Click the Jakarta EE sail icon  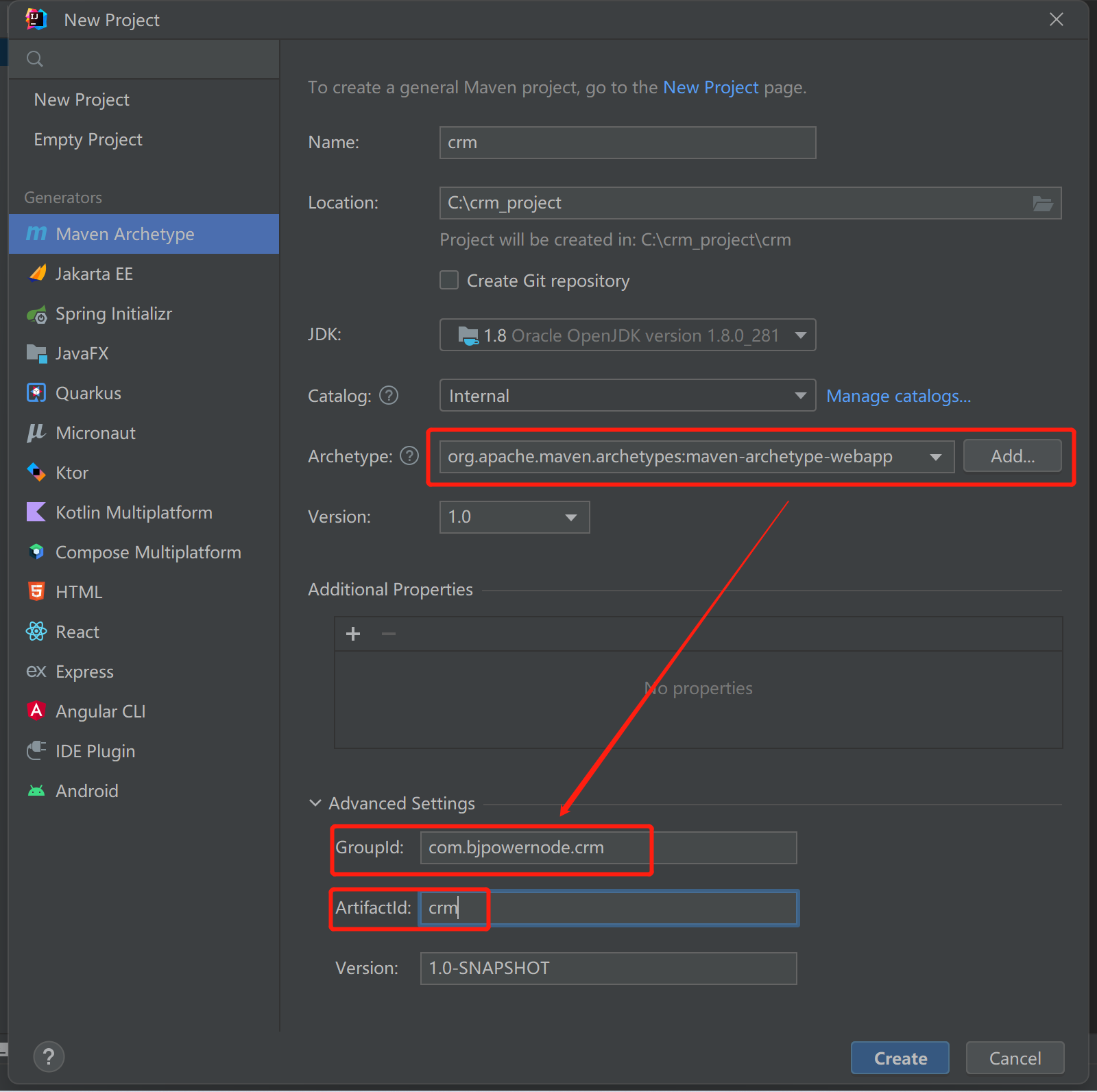(x=38, y=273)
